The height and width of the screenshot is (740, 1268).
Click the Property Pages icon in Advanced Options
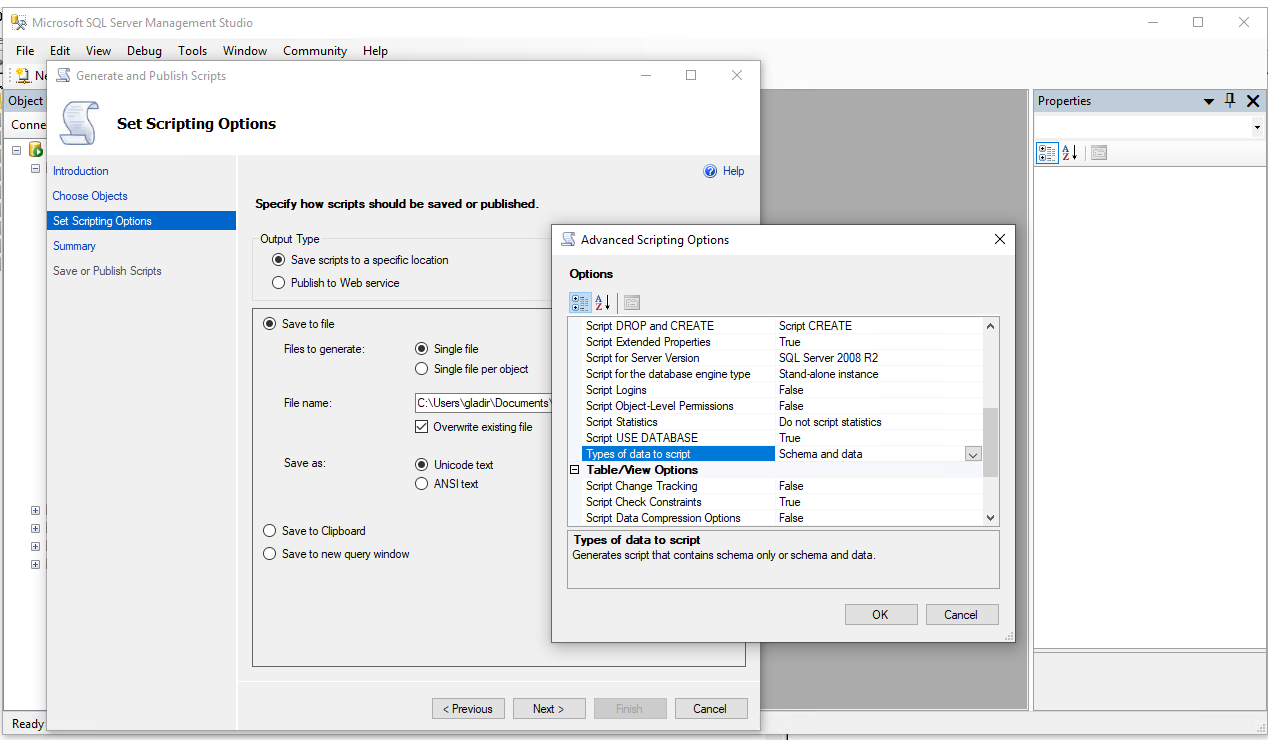[x=632, y=303]
